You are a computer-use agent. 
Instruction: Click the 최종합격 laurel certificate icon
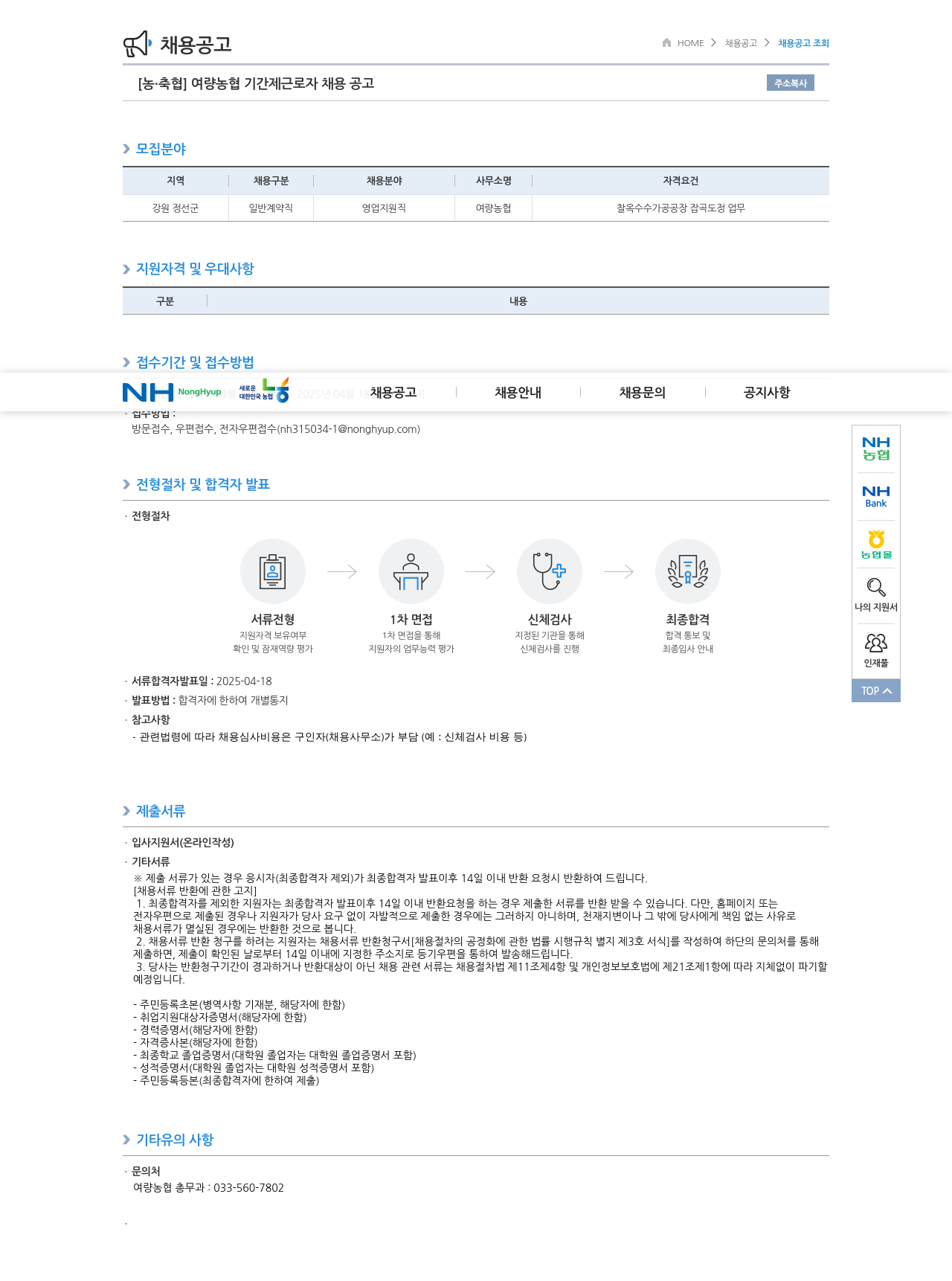pyautogui.click(x=688, y=571)
